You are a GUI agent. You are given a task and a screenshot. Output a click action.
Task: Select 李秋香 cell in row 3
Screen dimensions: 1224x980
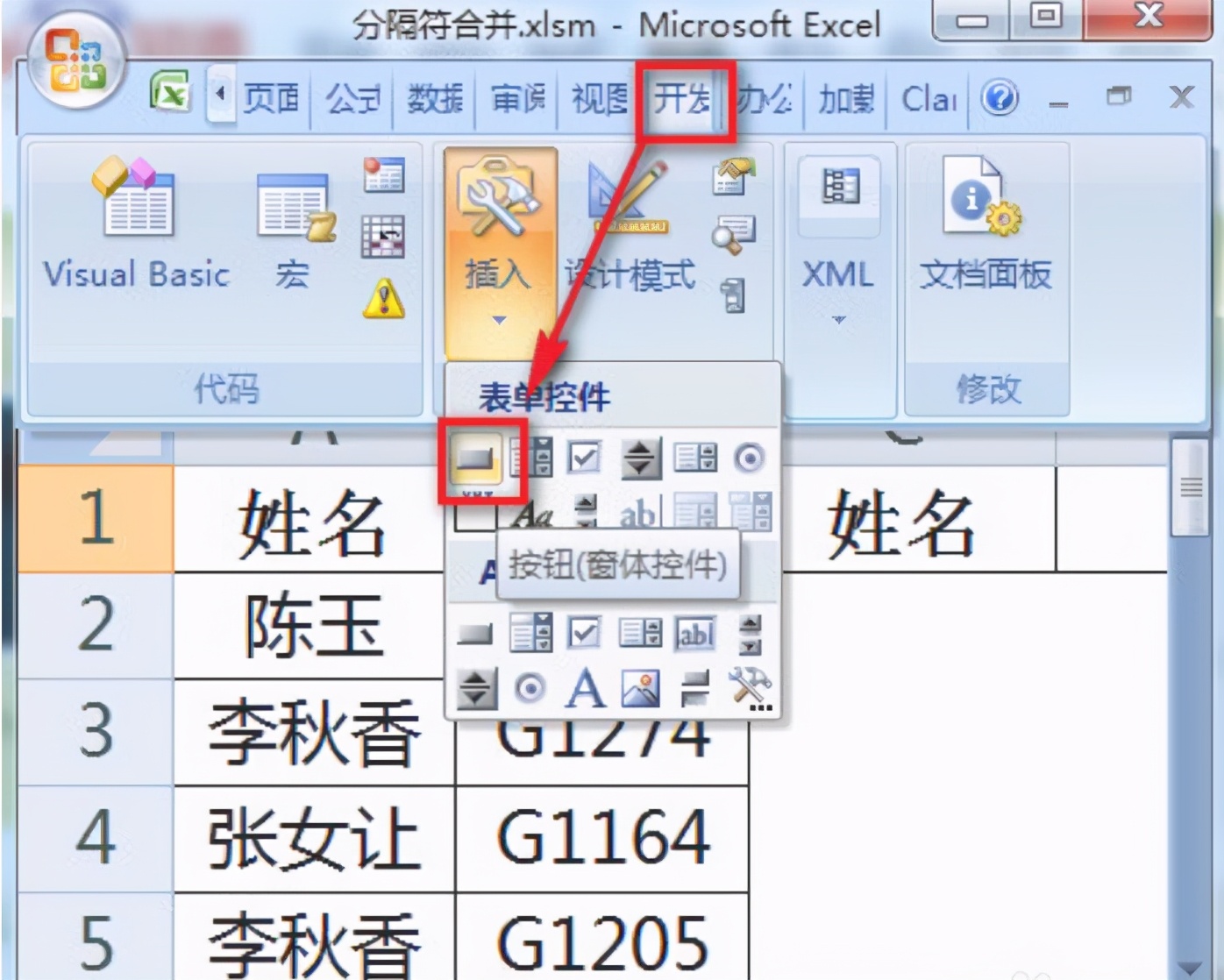pos(314,732)
